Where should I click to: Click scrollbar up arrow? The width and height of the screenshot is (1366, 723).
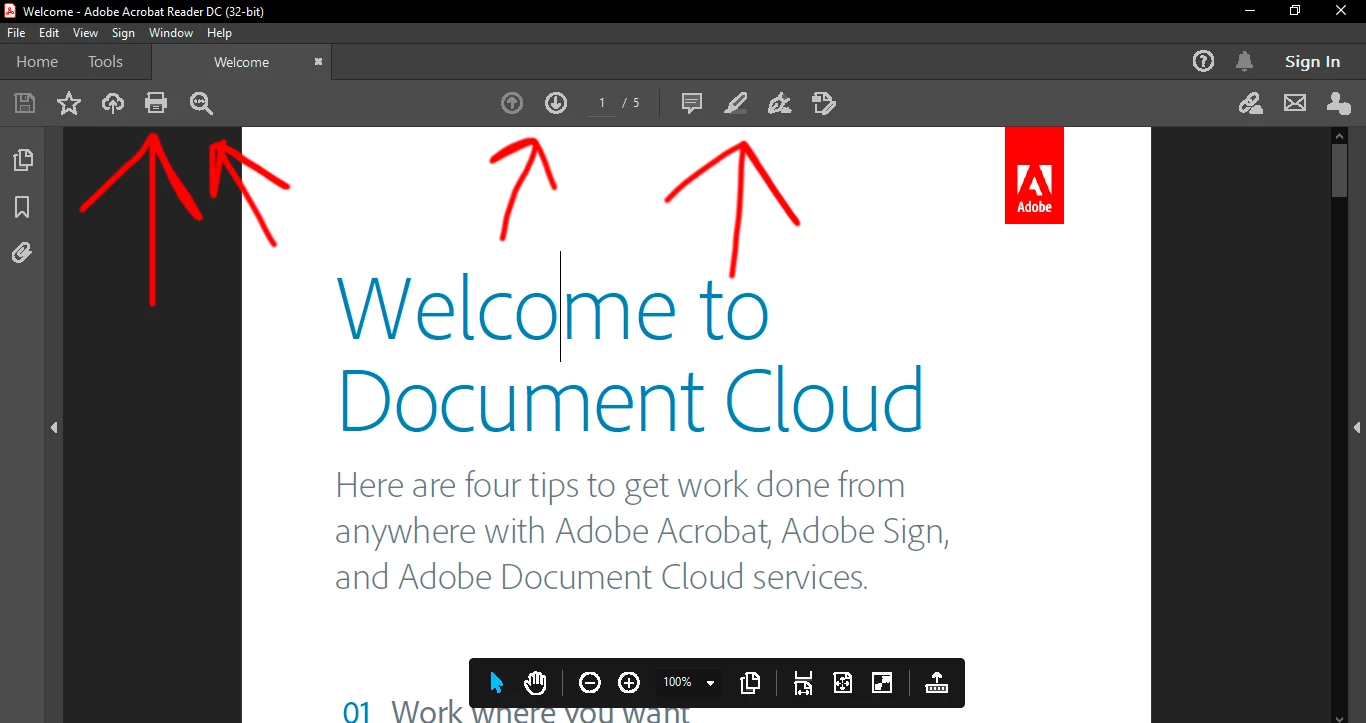[x=1340, y=135]
